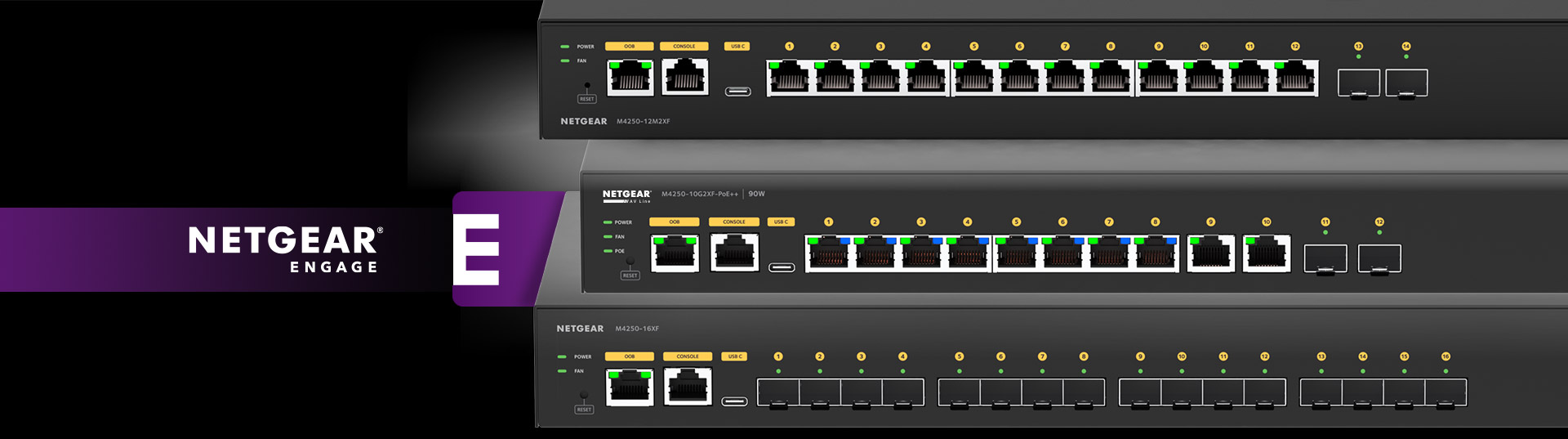The height and width of the screenshot is (439, 1568).
Task: Click the NETGEAR Engage brand text
Action: click(285, 249)
